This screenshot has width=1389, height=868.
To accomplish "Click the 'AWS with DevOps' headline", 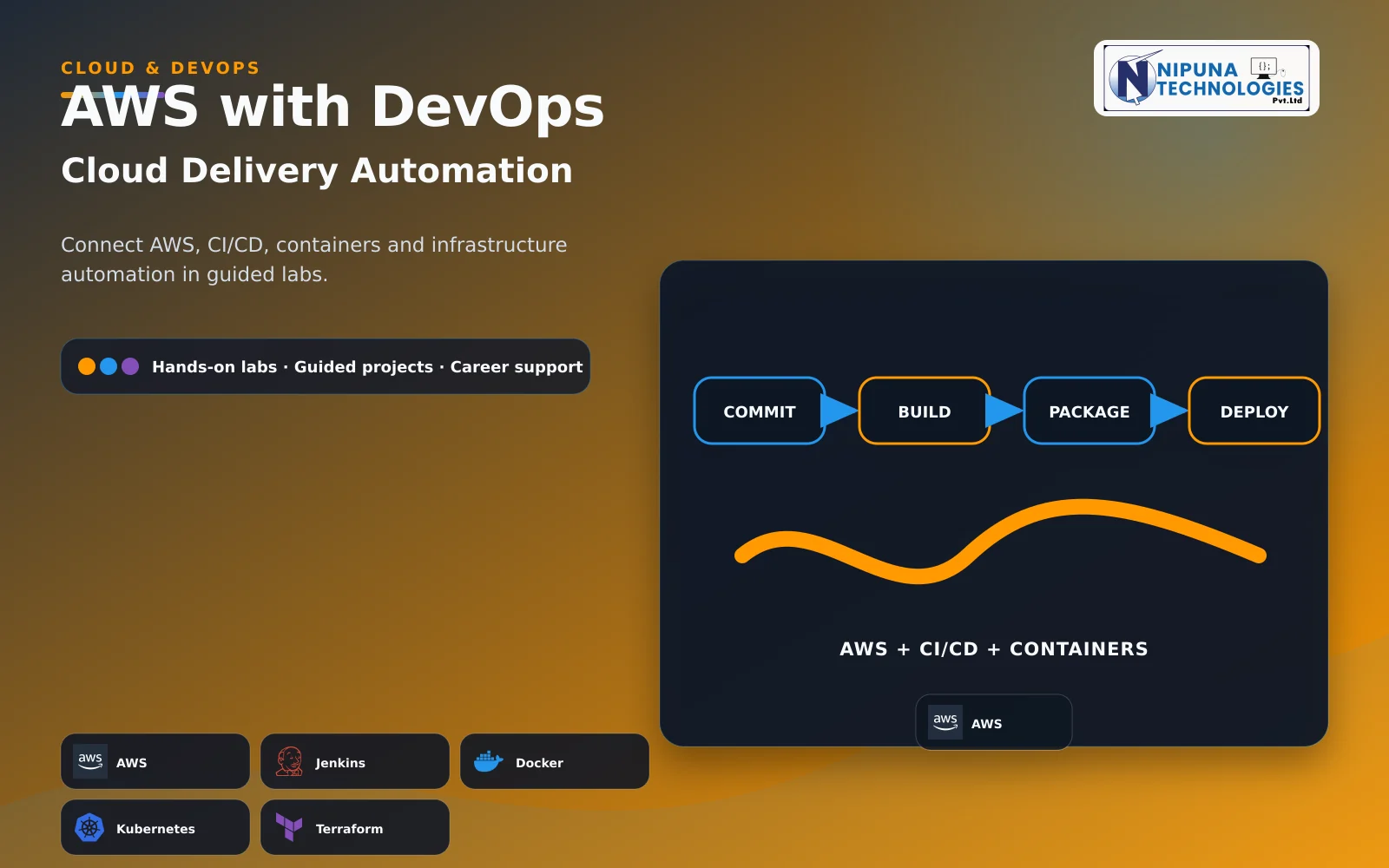I will click(x=332, y=107).
